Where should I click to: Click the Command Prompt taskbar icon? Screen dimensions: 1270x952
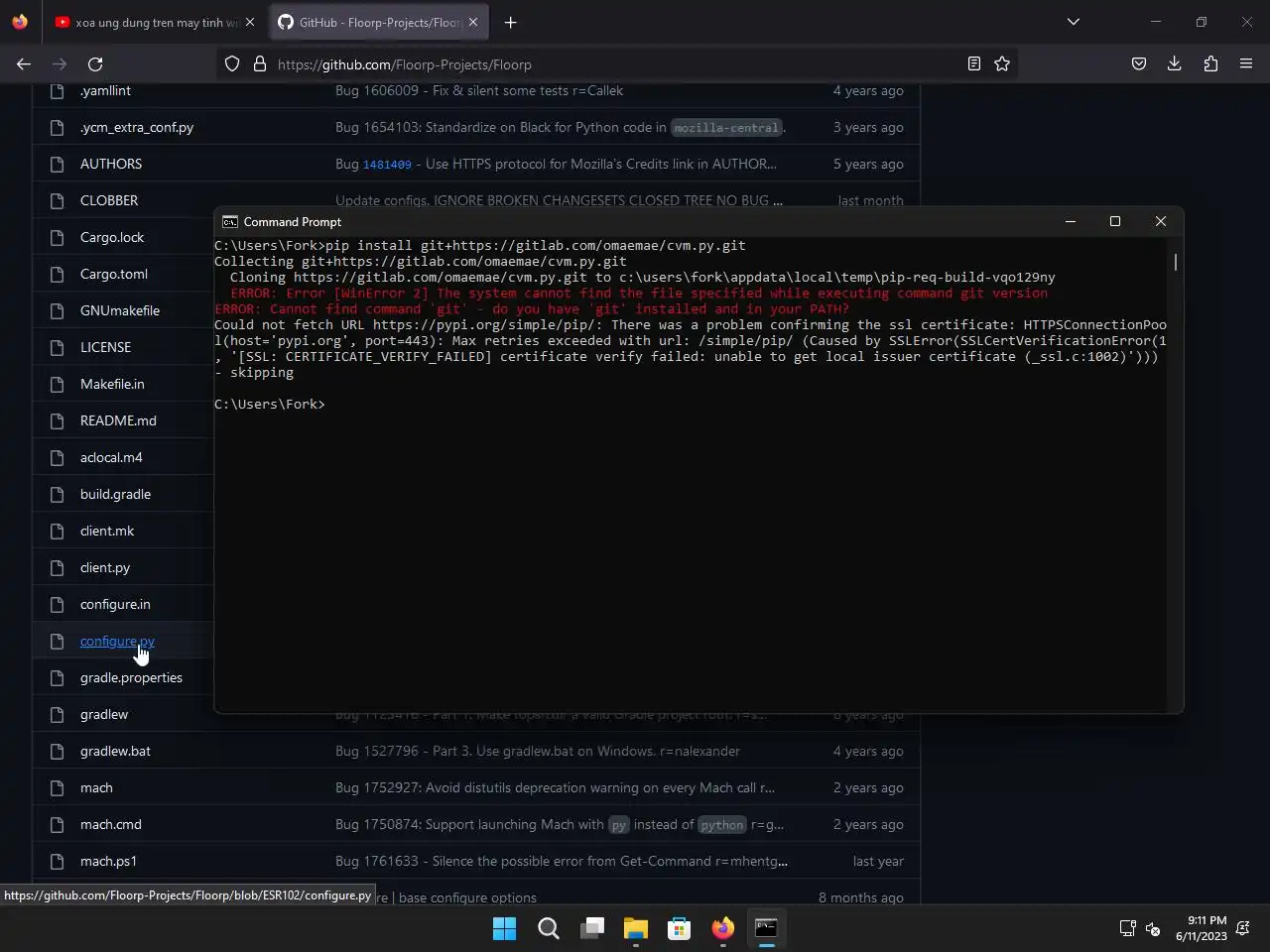coord(766,928)
